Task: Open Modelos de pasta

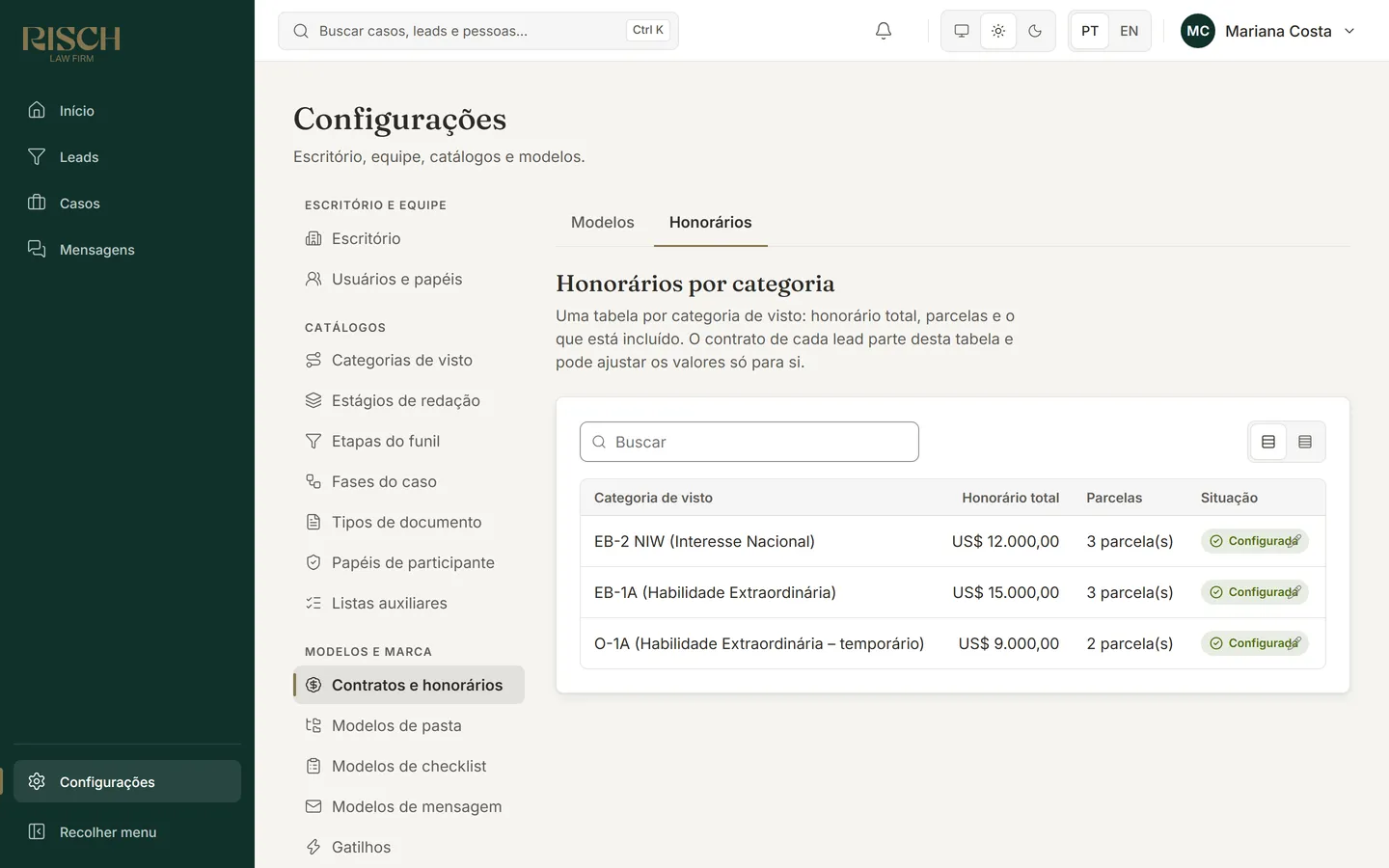Action: [409, 725]
